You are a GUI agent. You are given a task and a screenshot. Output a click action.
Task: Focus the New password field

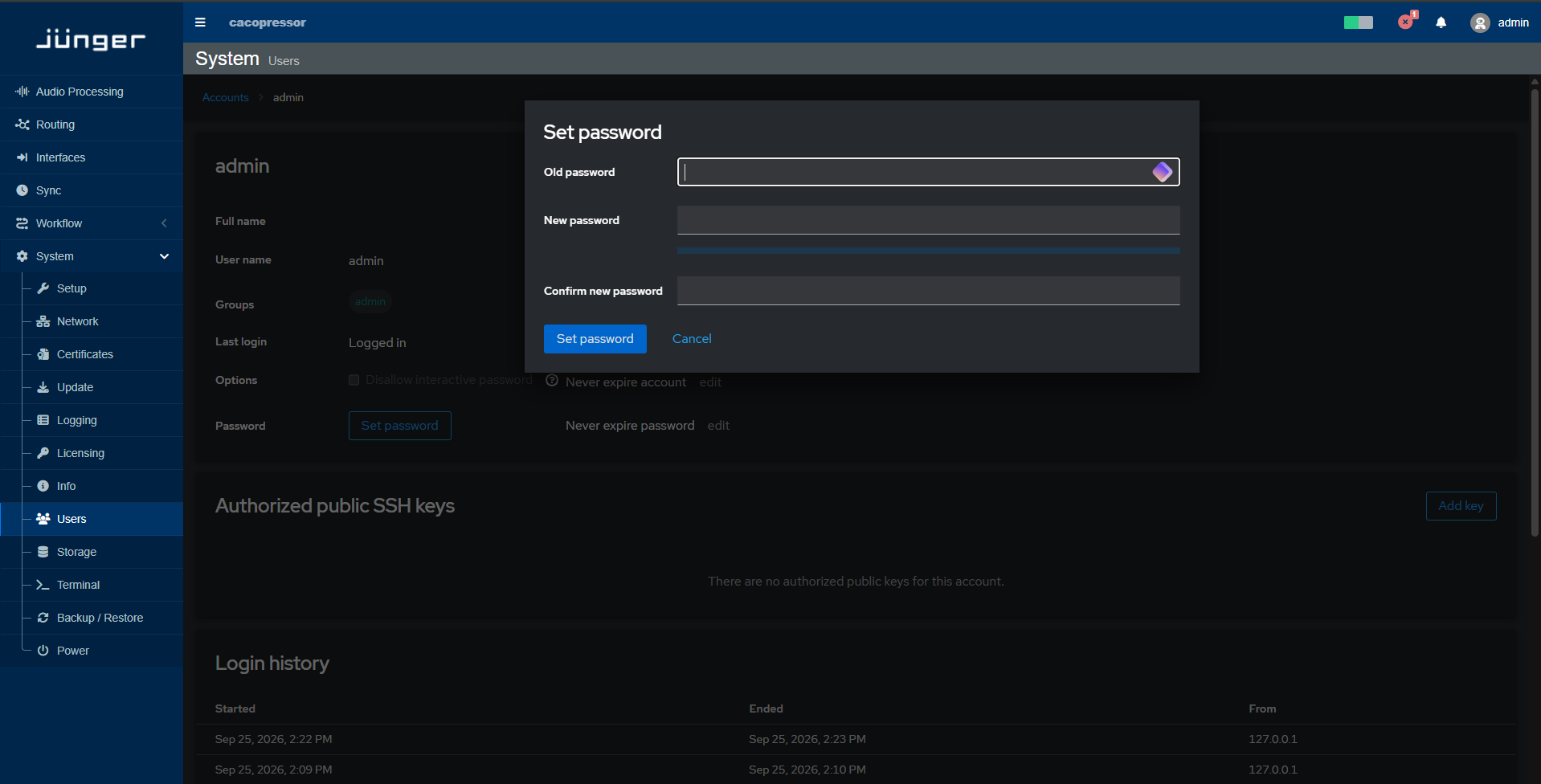[928, 220]
